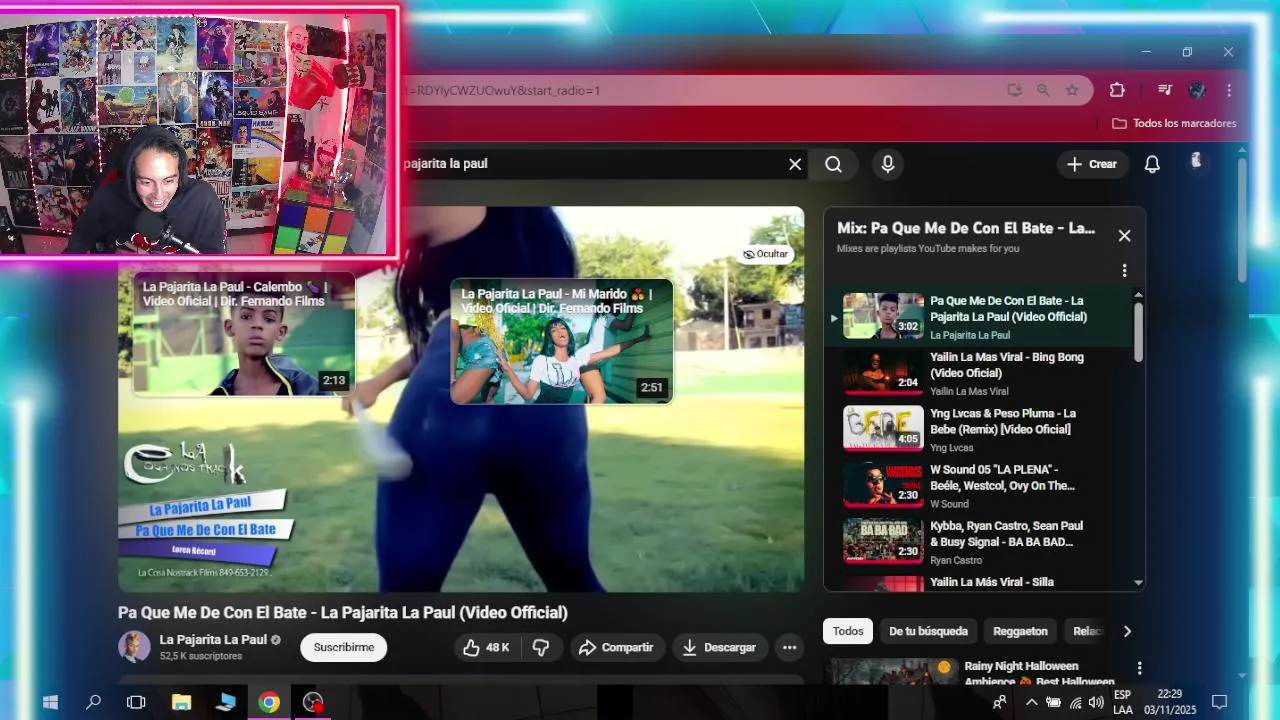
Task: Show more filter chips with arrow
Action: coord(1127,631)
